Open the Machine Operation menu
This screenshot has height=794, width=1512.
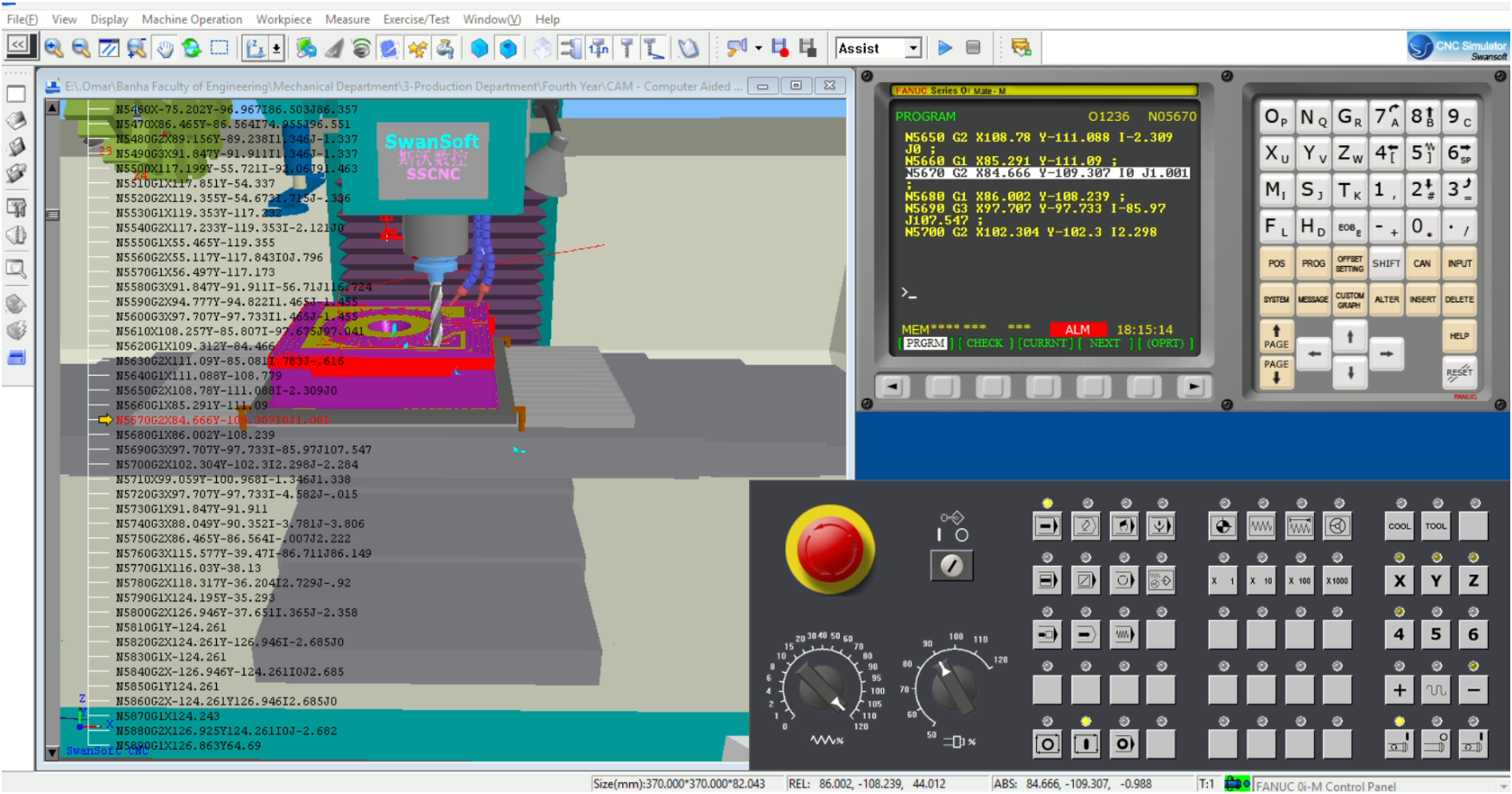(x=192, y=19)
